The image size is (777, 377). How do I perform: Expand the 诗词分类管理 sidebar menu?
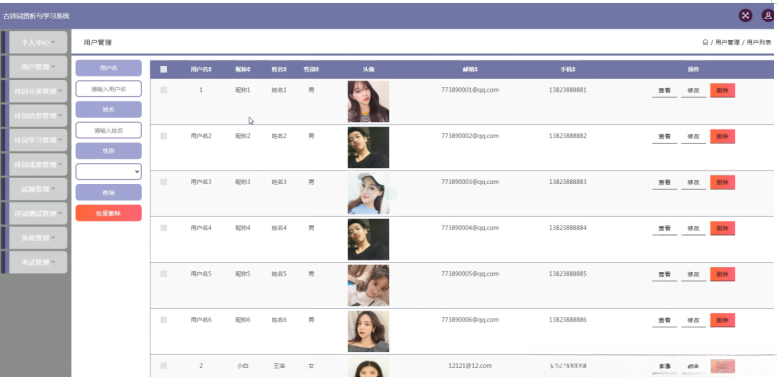click(38, 91)
